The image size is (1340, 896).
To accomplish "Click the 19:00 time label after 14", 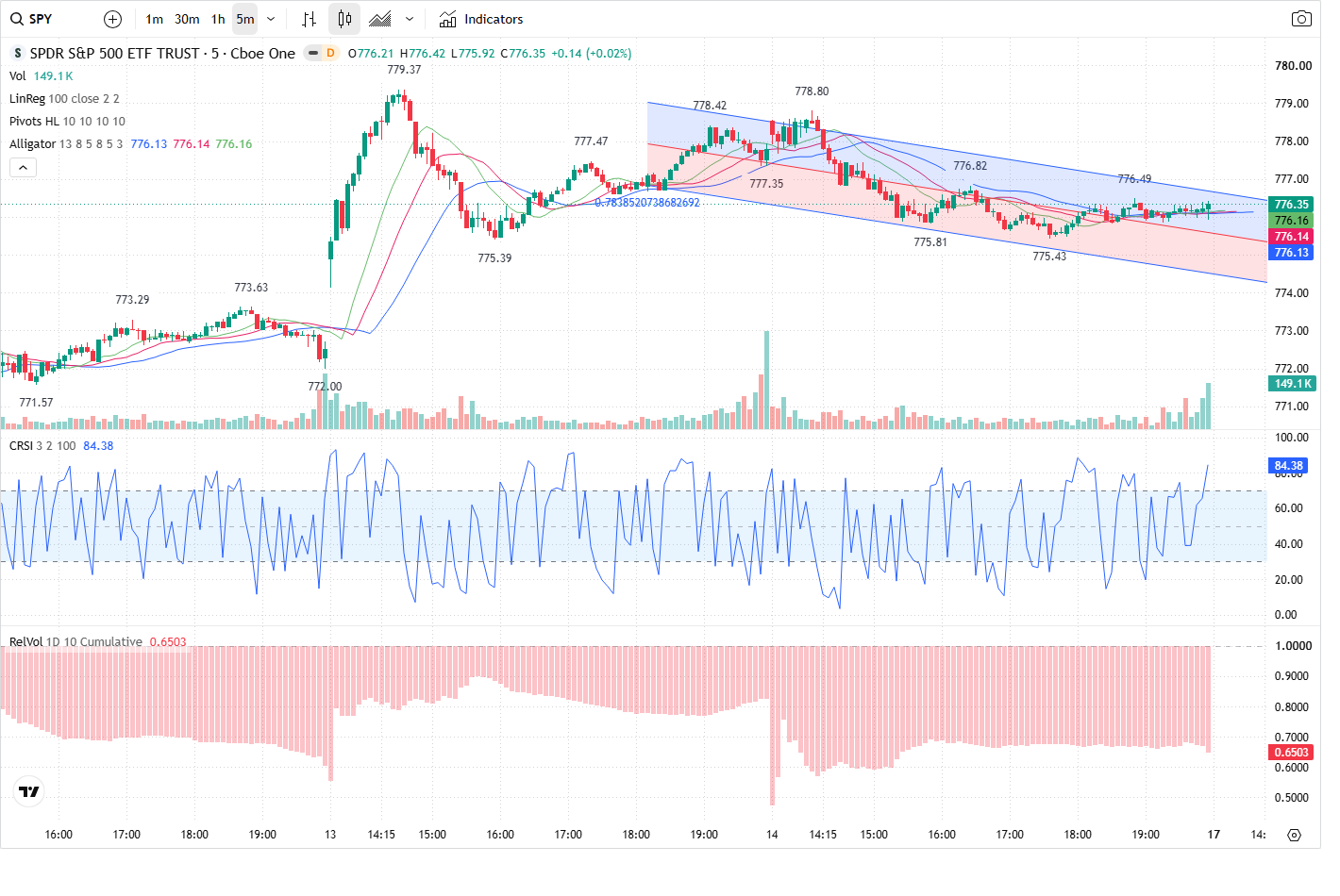I will (x=1146, y=835).
